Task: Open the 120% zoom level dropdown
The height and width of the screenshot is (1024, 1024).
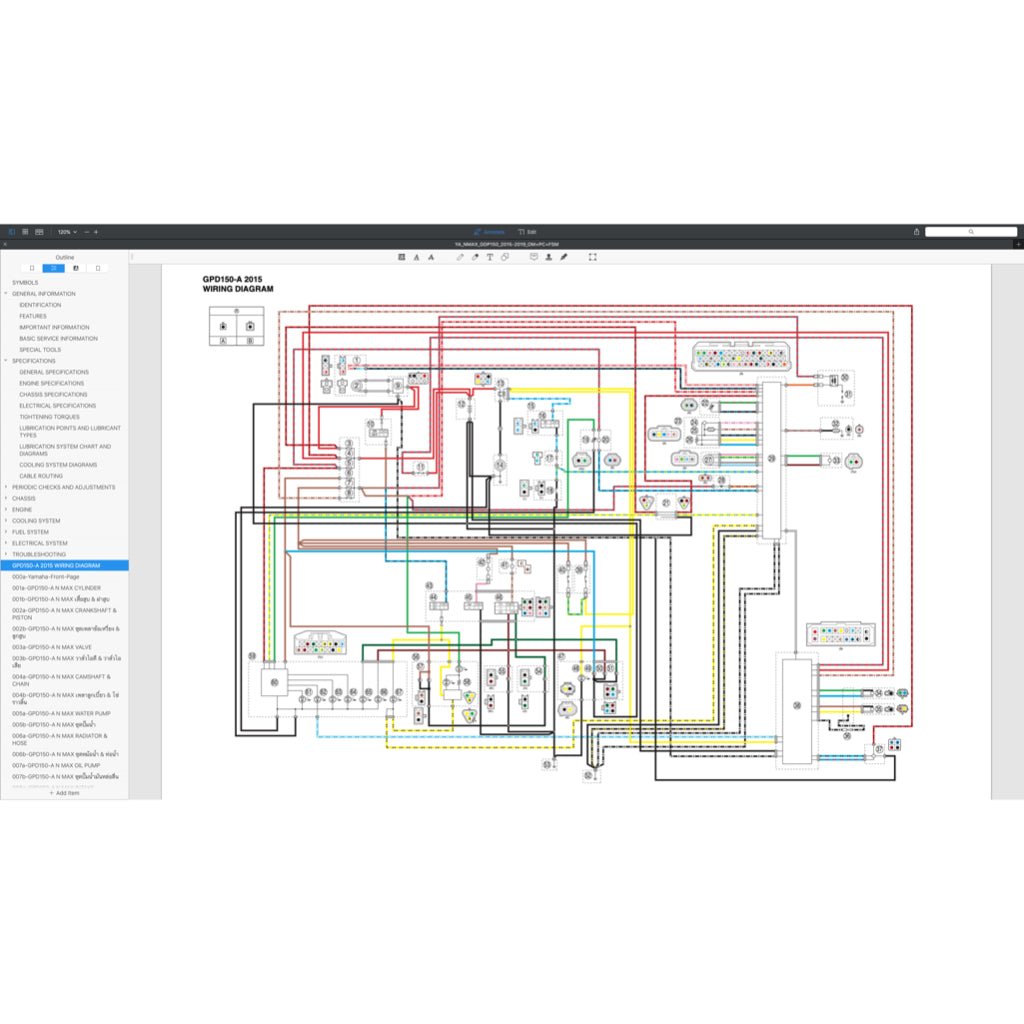Action: (x=66, y=232)
